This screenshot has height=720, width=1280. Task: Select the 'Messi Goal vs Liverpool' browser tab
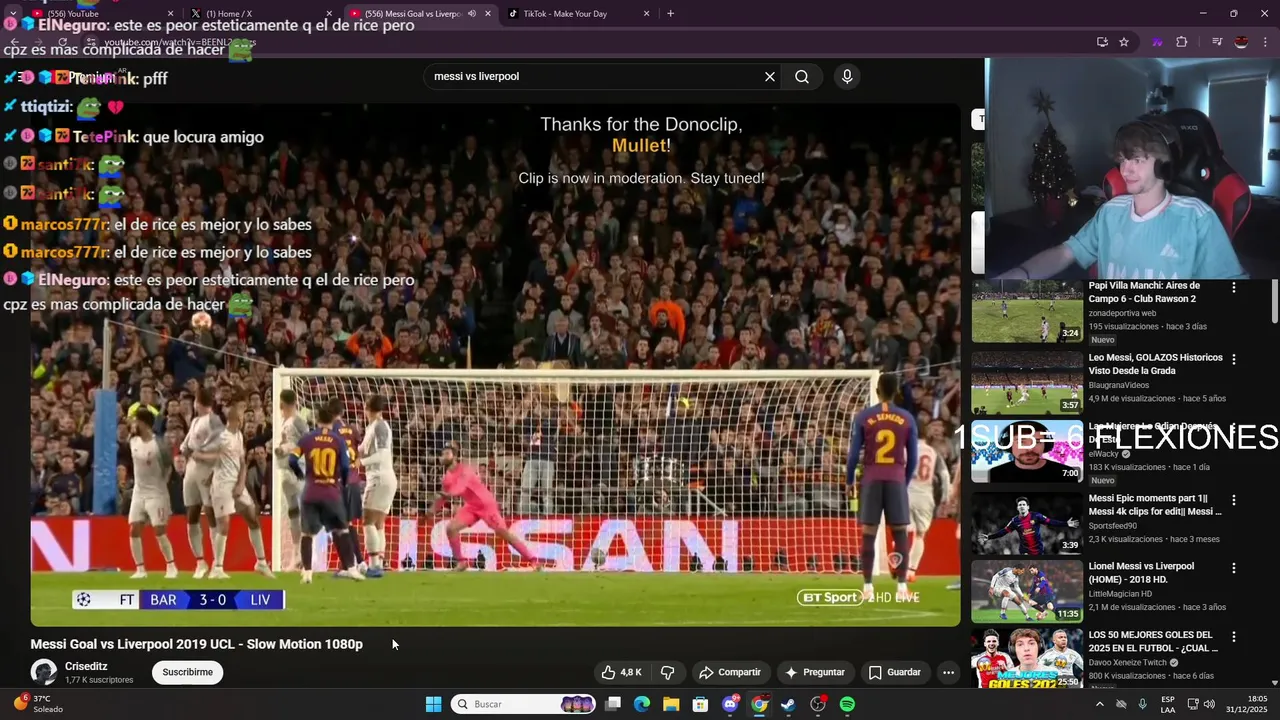point(412,14)
